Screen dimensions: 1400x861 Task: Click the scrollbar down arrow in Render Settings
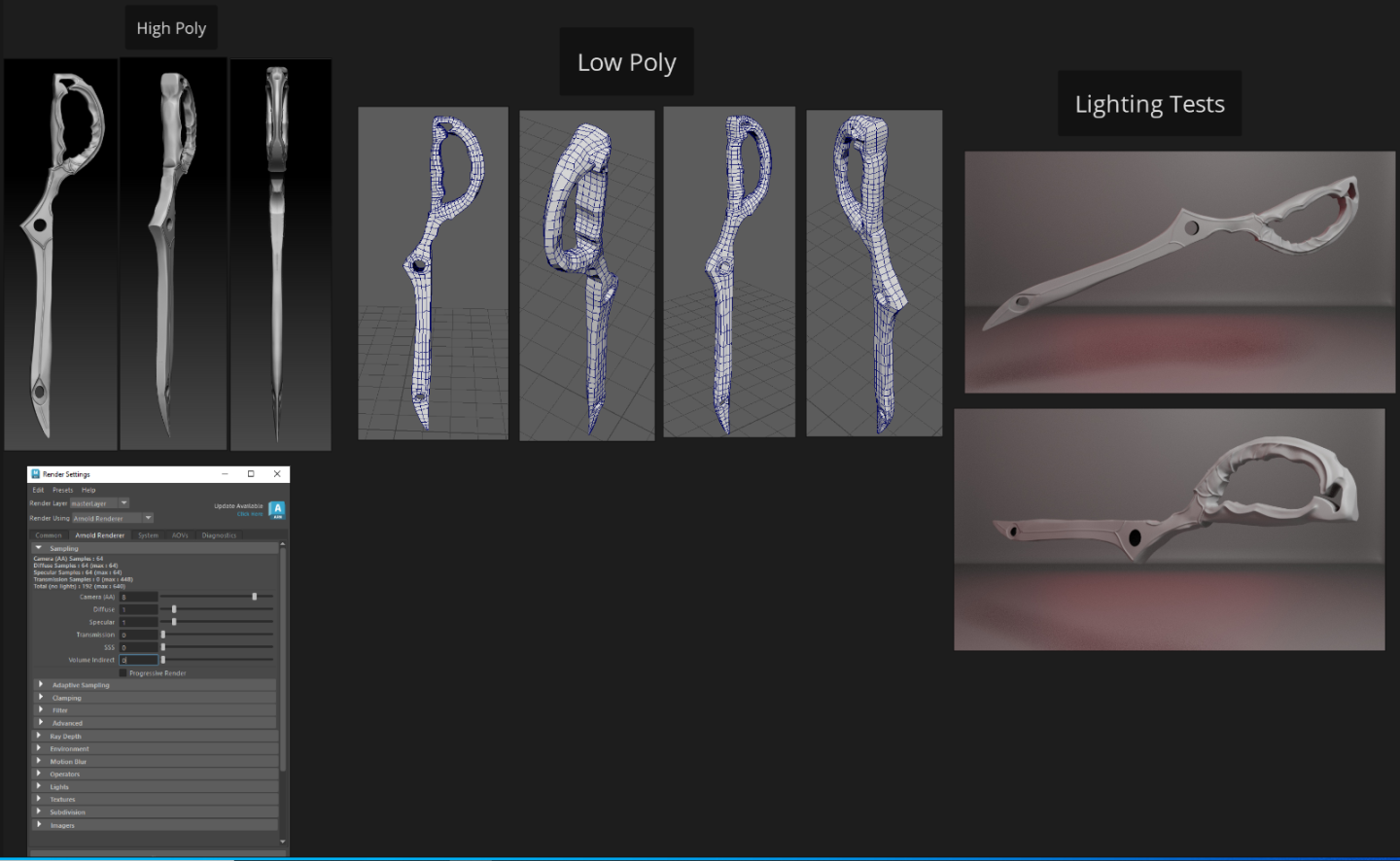[283, 842]
